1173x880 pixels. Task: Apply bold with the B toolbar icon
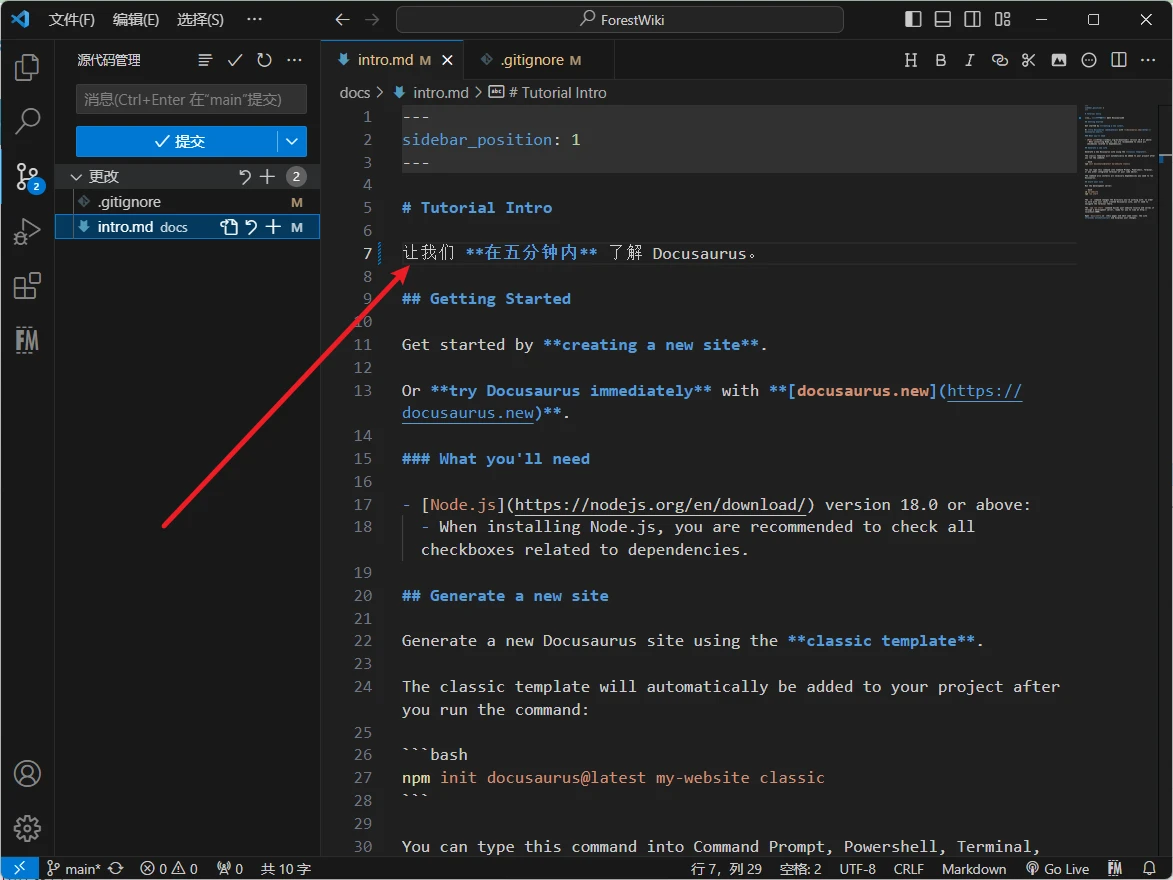click(940, 60)
